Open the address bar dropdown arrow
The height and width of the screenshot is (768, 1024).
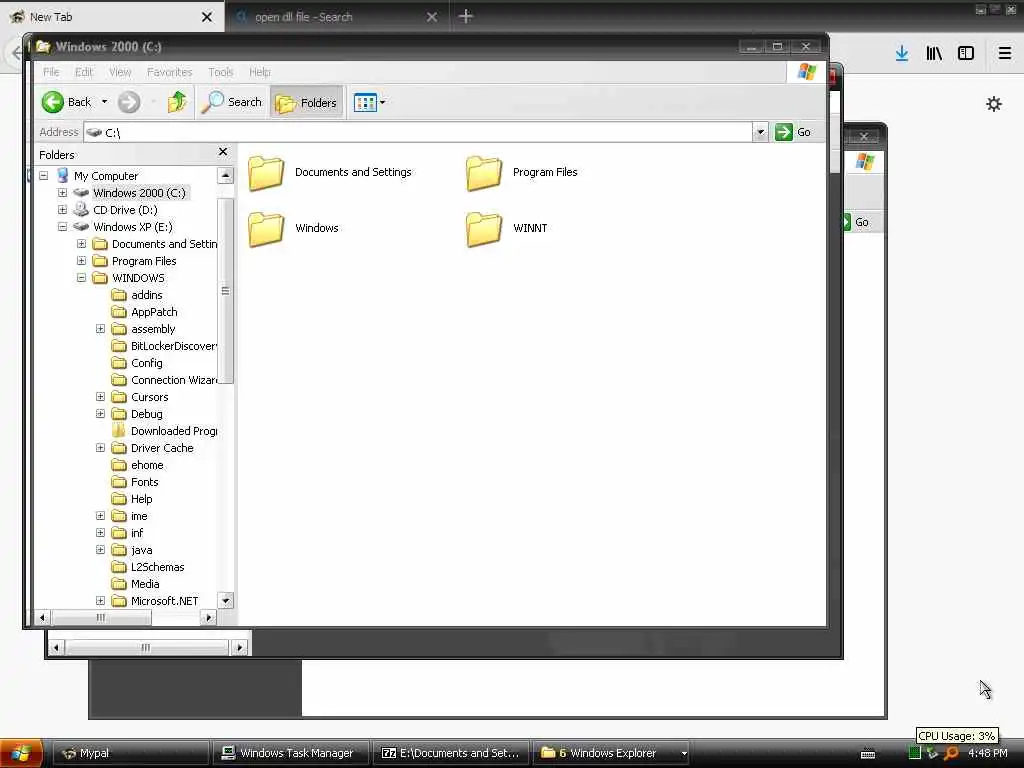coord(760,132)
